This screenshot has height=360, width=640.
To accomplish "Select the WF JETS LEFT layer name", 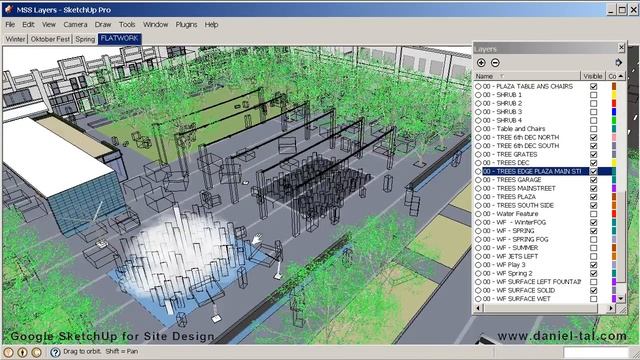I will coord(510,256).
